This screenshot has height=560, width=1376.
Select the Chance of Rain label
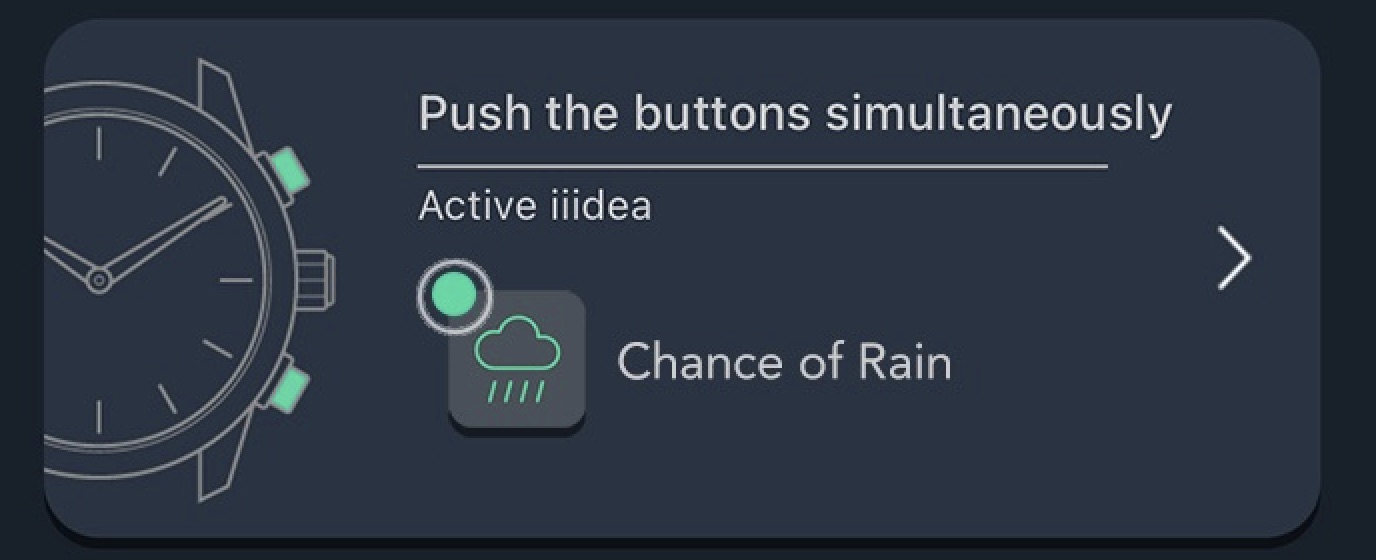point(784,362)
